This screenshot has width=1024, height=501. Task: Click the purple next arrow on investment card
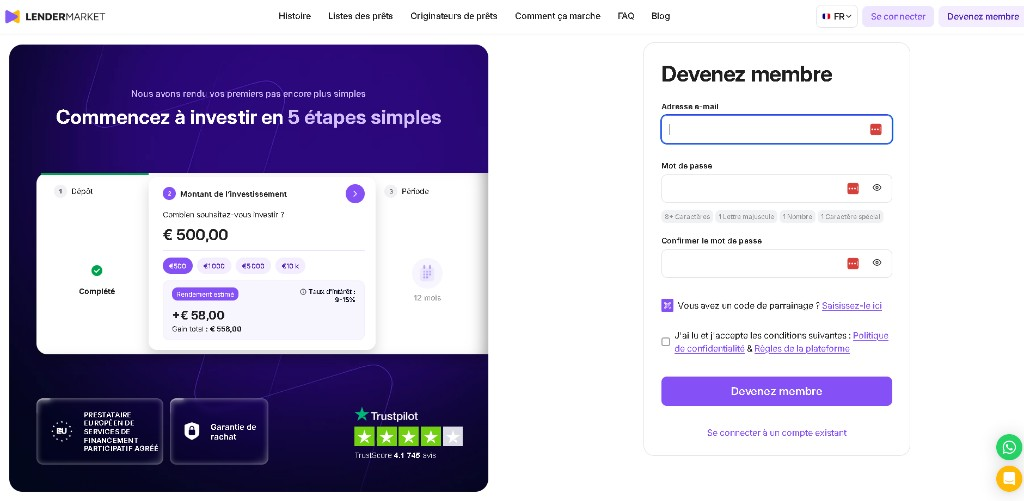click(x=355, y=193)
